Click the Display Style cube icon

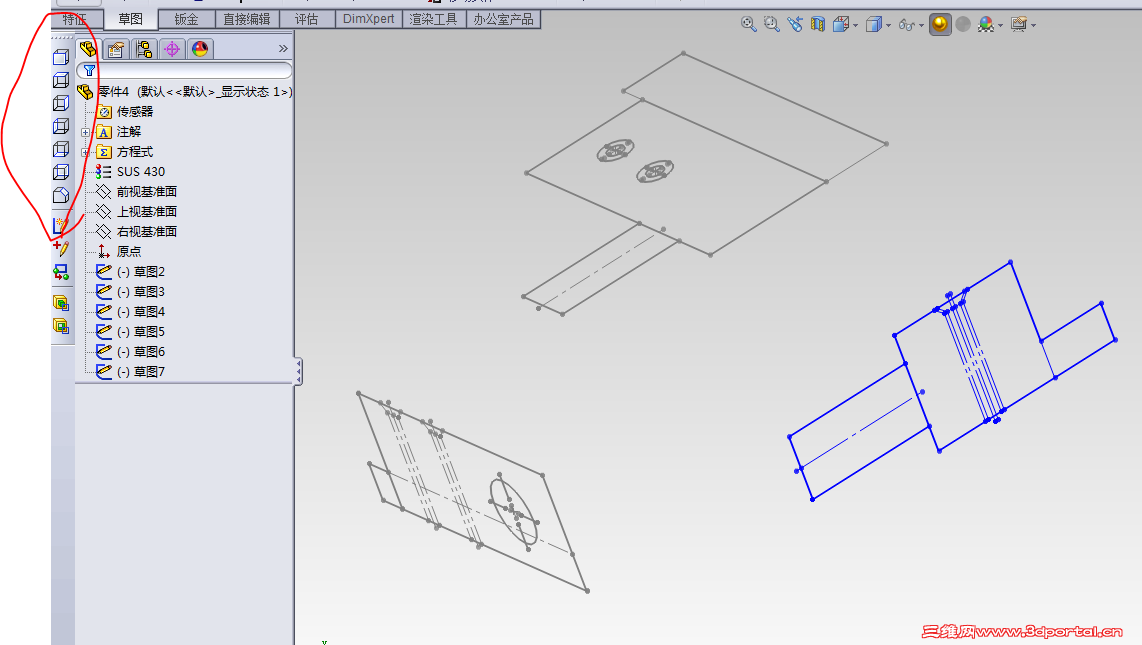tap(874, 24)
